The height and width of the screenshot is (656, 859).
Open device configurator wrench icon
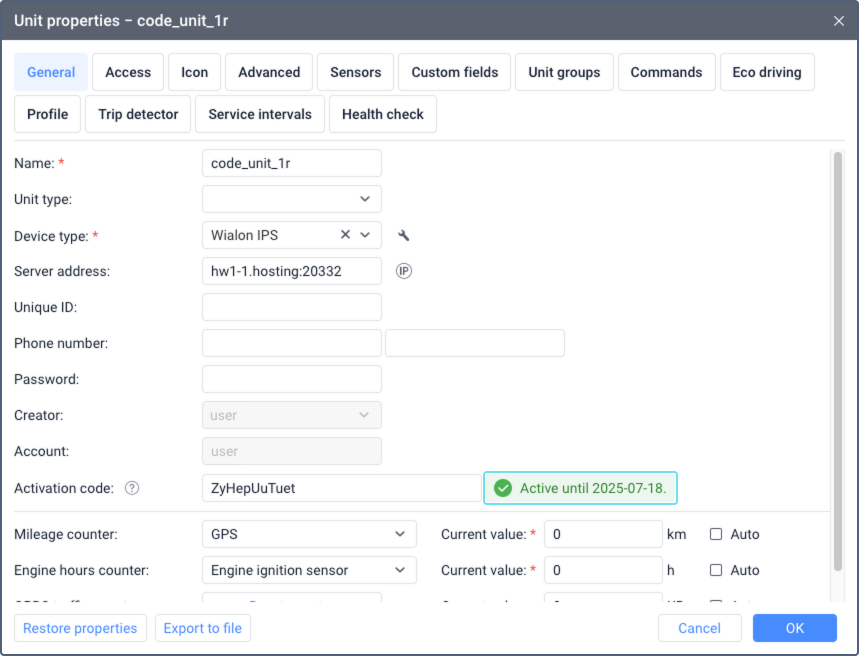coord(403,235)
